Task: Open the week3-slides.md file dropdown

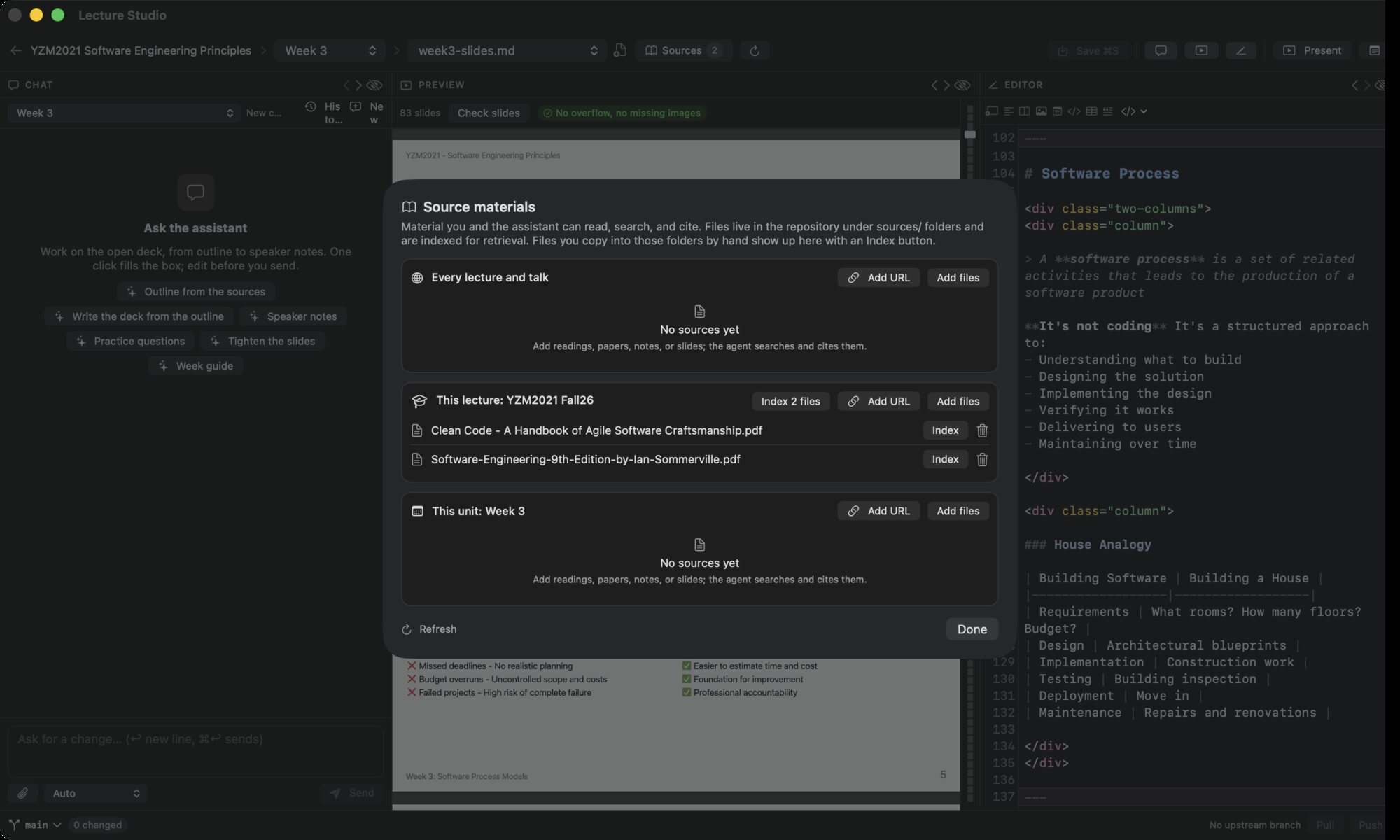Action: click(x=506, y=50)
